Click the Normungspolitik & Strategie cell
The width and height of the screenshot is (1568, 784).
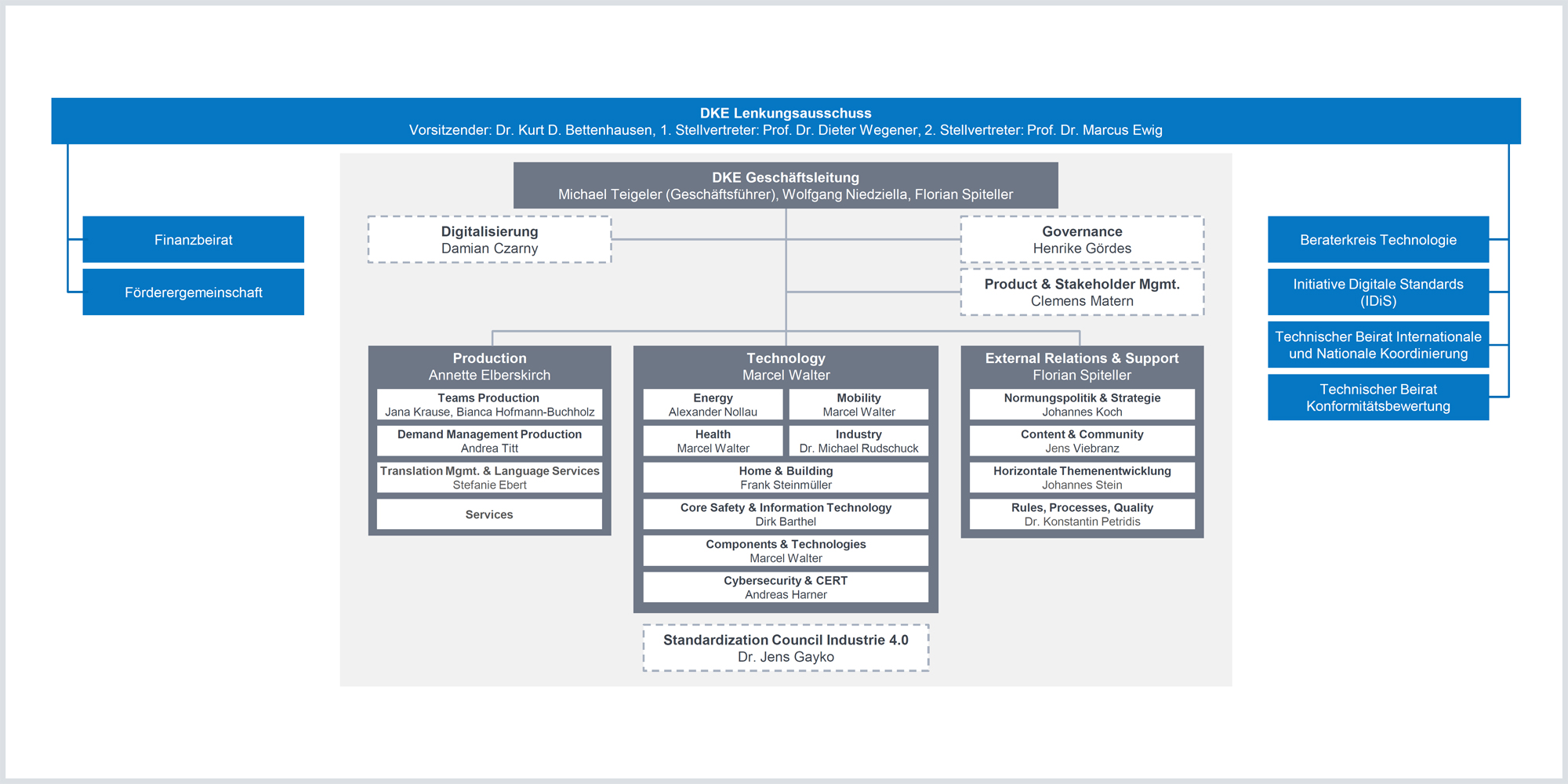coord(1082,405)
